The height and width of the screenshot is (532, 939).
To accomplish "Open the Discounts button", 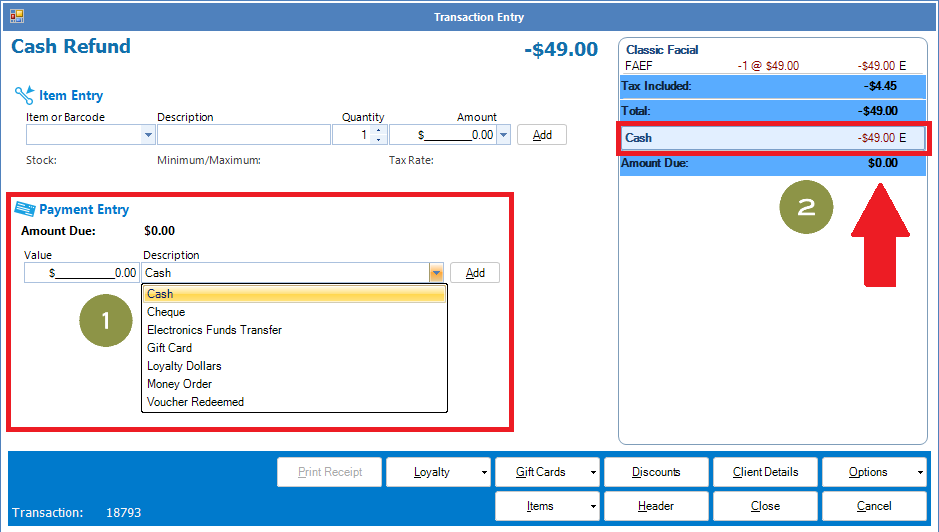I will [656, 472].
